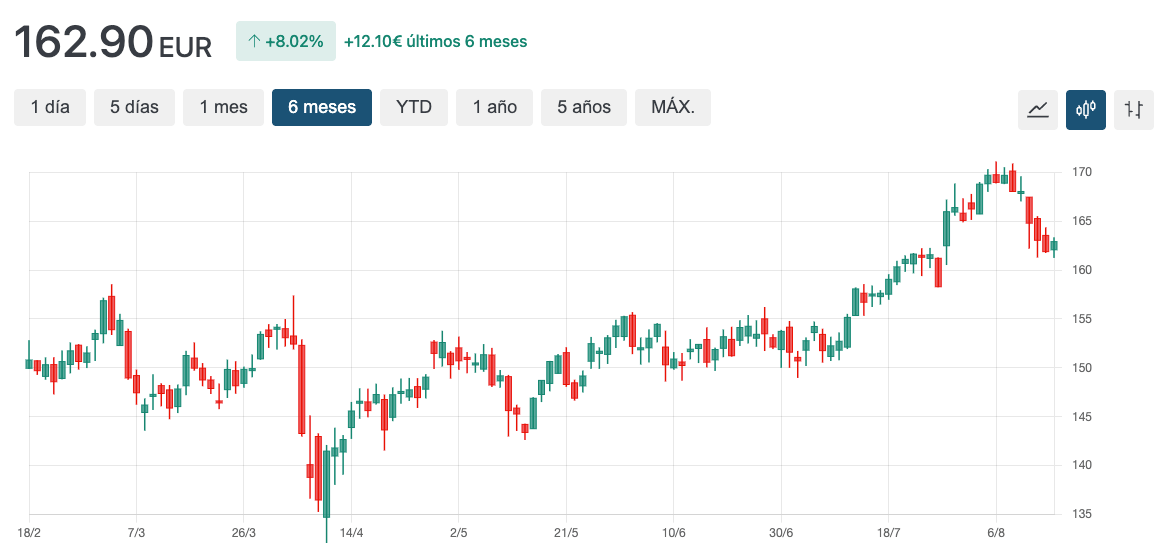Click the 2/5 date axis label
The image size is (1160, 558).
(x=459, y=534)
